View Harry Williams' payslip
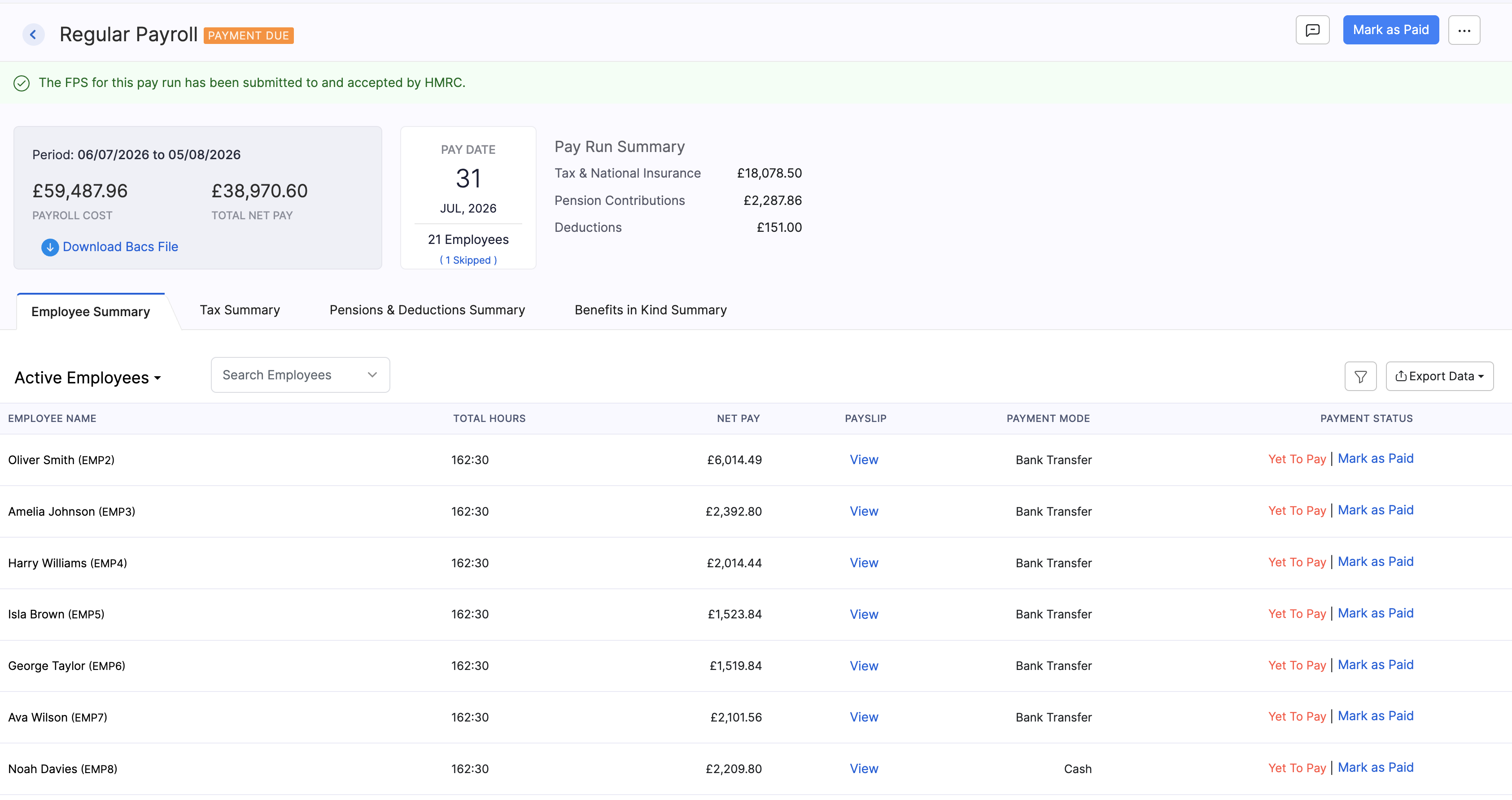Viewport: 1512px width, 800px height. tap(863, 563)
